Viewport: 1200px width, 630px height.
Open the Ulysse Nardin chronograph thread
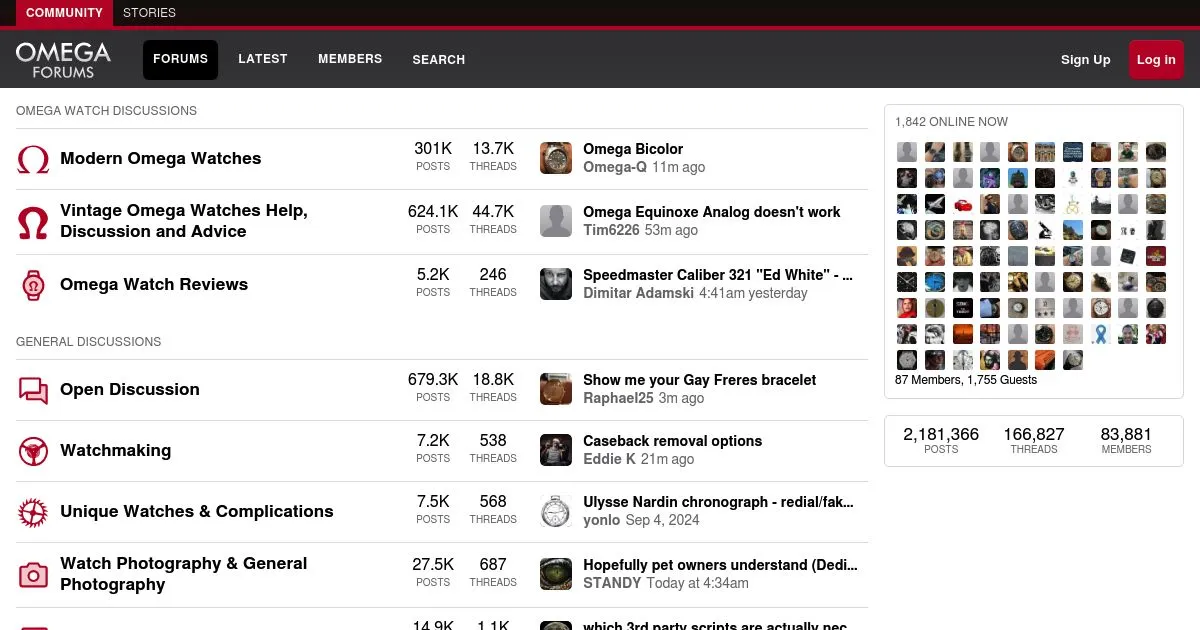pyautogui.click(x=718, y=502)
